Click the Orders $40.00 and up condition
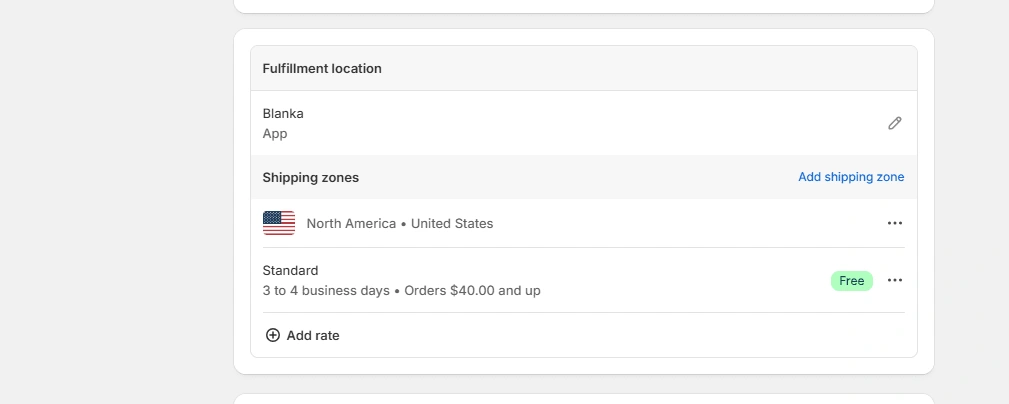This screenshot has height=404, width=1009. click(472, 291)
